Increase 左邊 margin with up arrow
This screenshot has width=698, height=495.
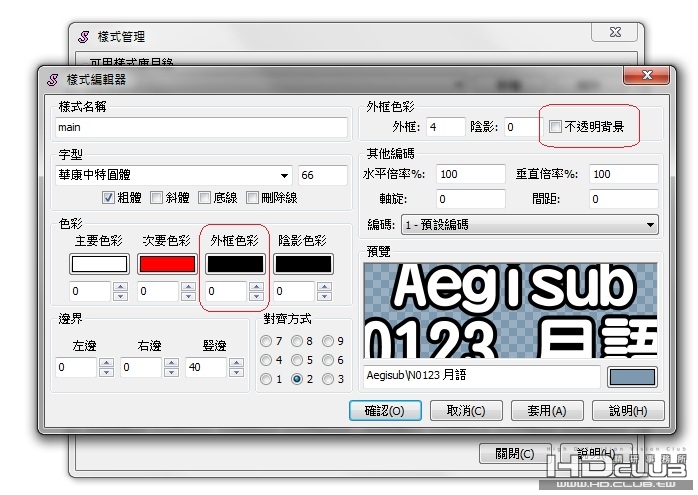coord(106,362)
